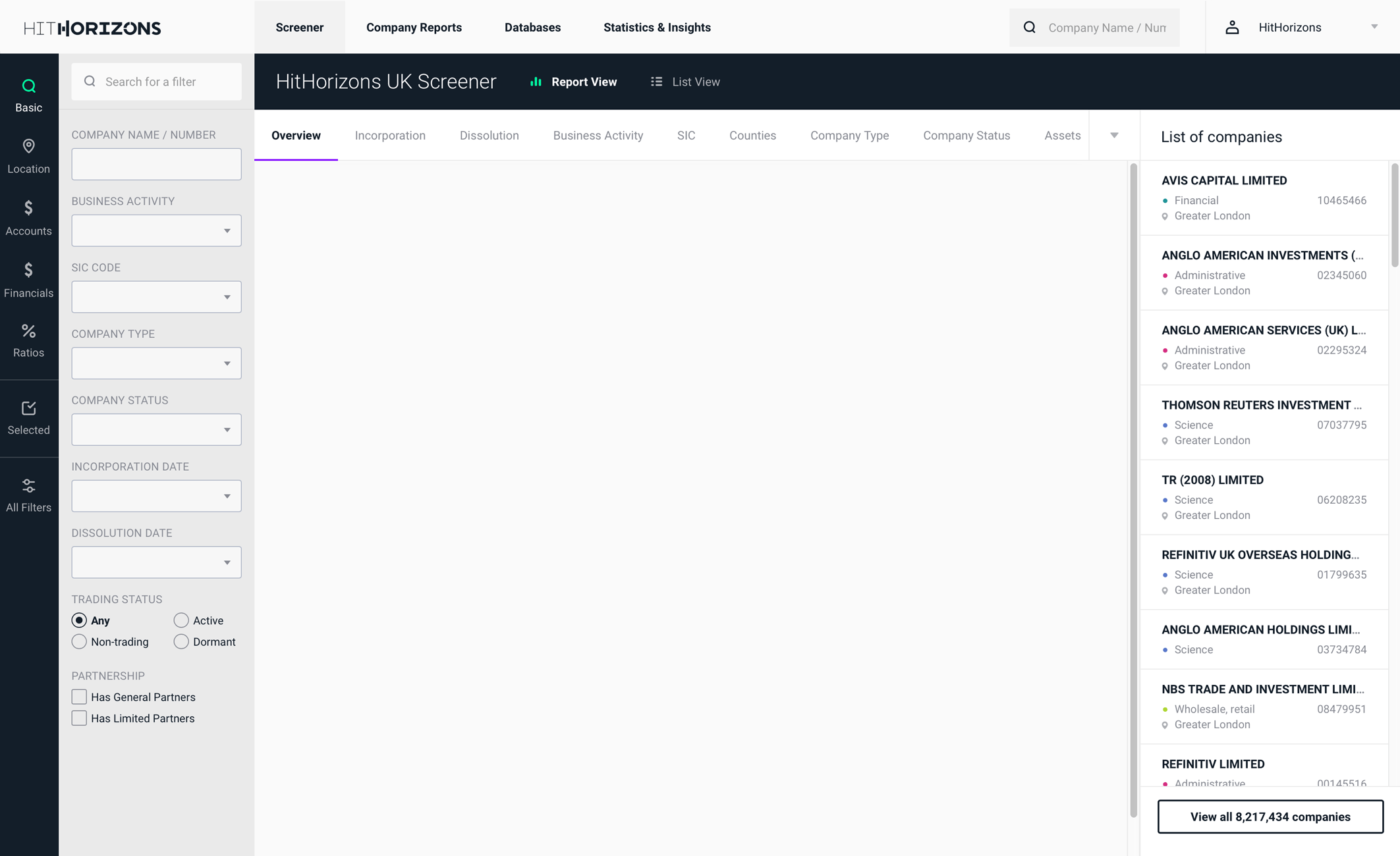Switch to the Incorporation tab
Viewport: 1400px width, 856px height.
click(390, 135)
